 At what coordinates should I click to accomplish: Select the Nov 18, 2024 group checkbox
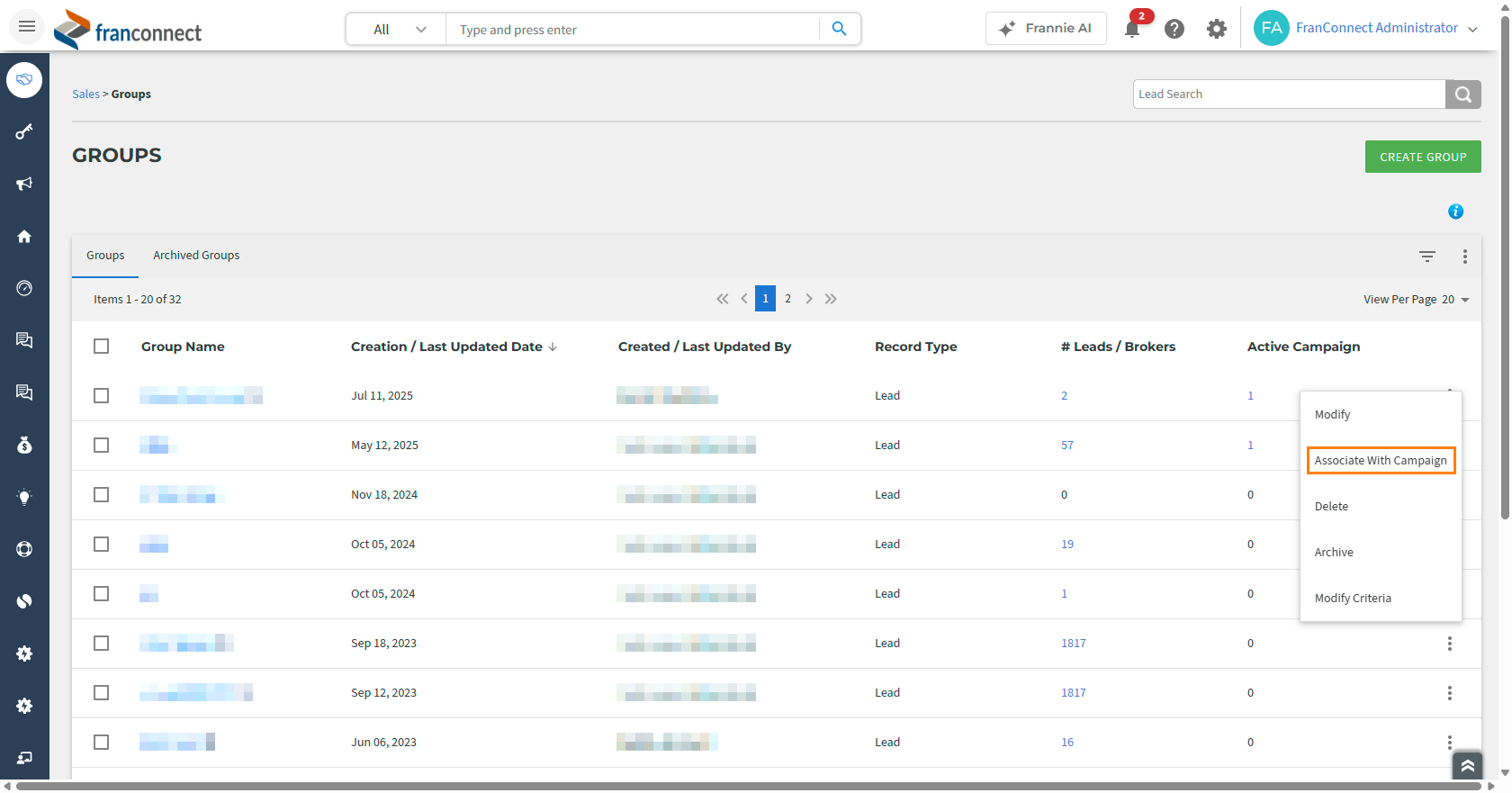point(102,495)
